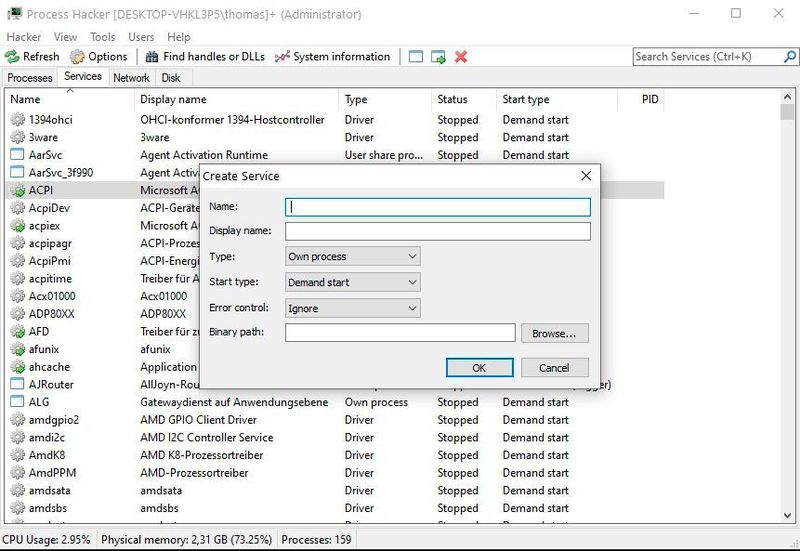Click the find window toolbar icon
Image resolution: width=800 pixels, height=551 pixels.
point(416,57)
